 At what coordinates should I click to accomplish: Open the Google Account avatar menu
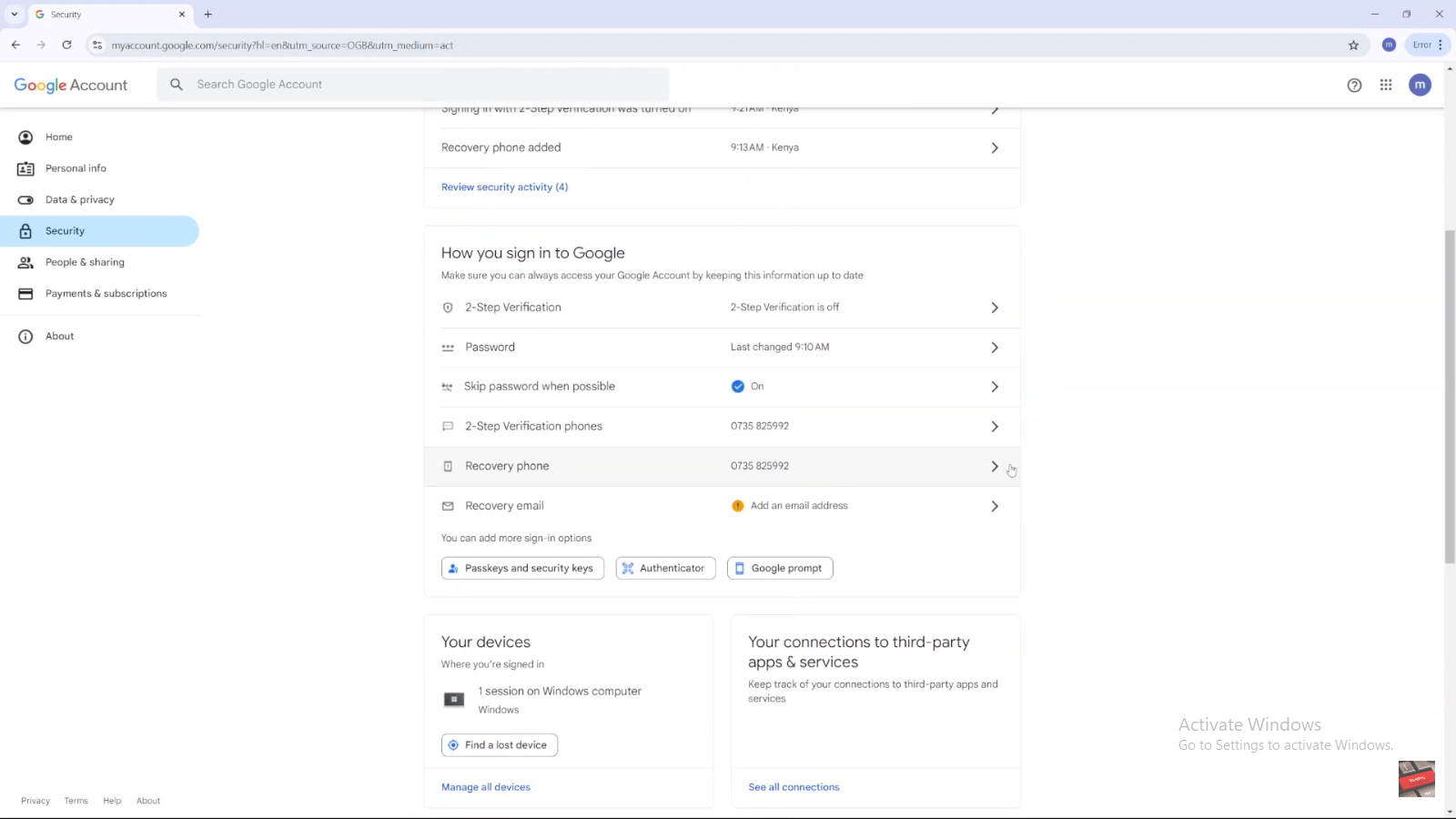click(1420, 85)
